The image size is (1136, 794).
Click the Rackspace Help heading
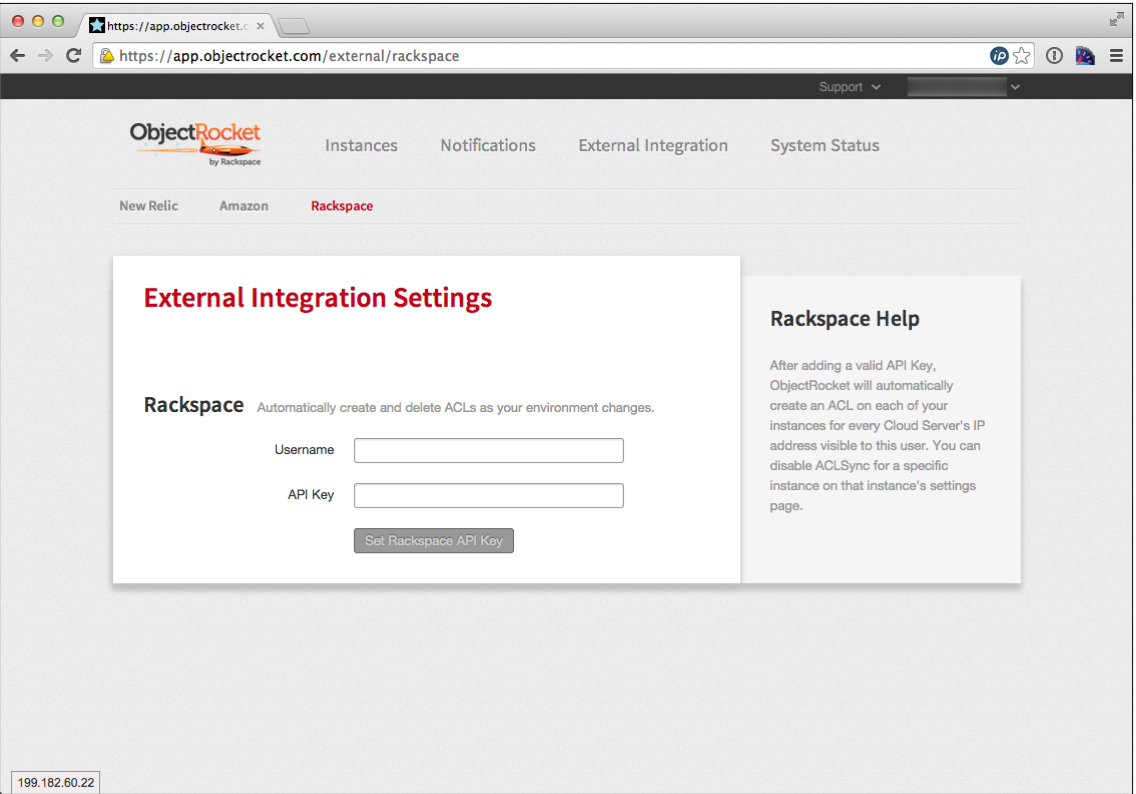pyautogui.click(x=845, y=319)
